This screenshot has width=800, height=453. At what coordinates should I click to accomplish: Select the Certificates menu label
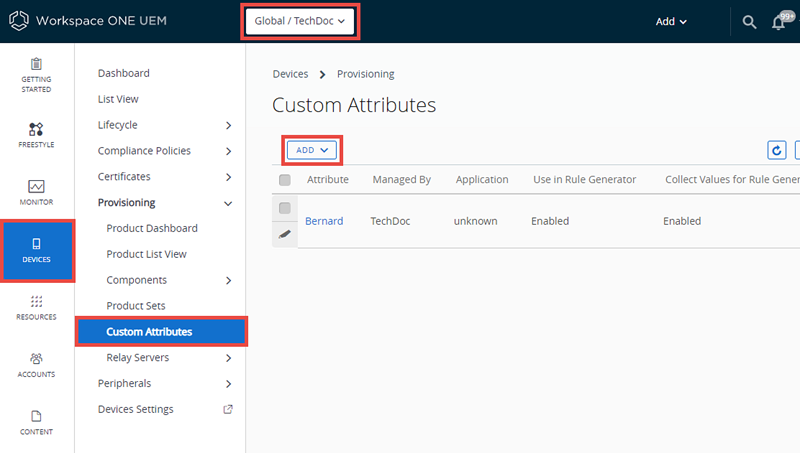pyautogui.click(x=124, y=177)
